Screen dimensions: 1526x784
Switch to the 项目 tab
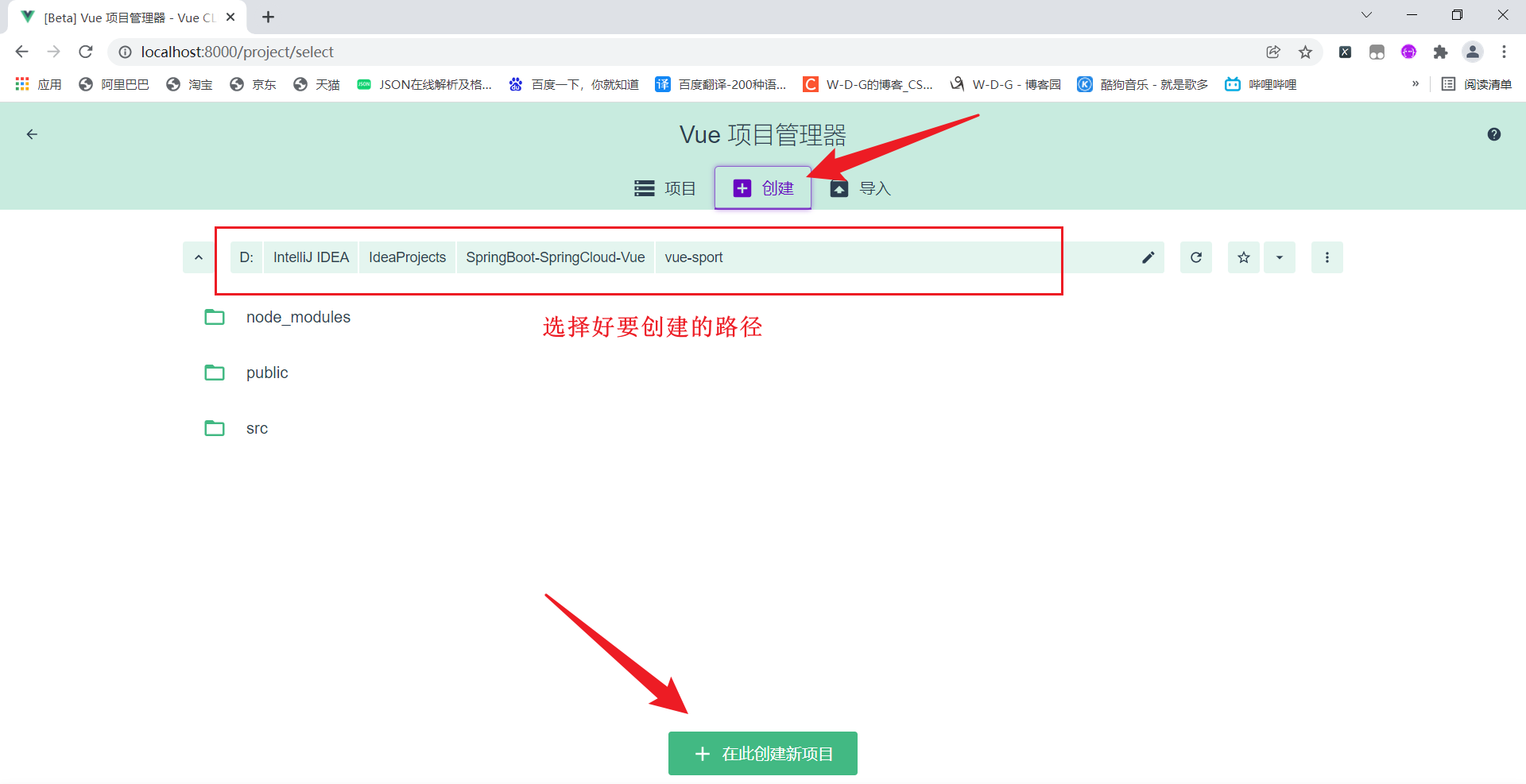point(666,188)
